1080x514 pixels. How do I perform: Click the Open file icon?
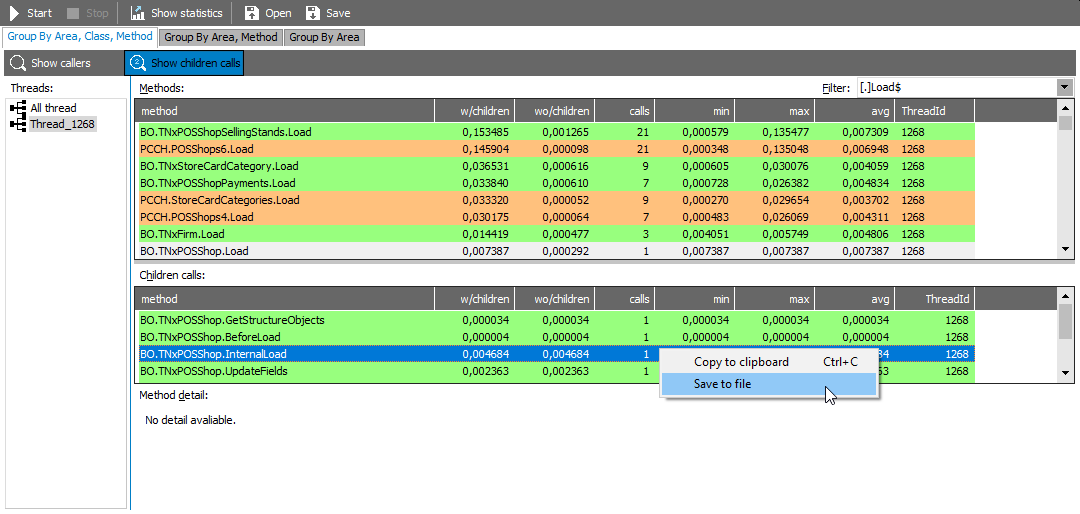(x=251, y=13)
